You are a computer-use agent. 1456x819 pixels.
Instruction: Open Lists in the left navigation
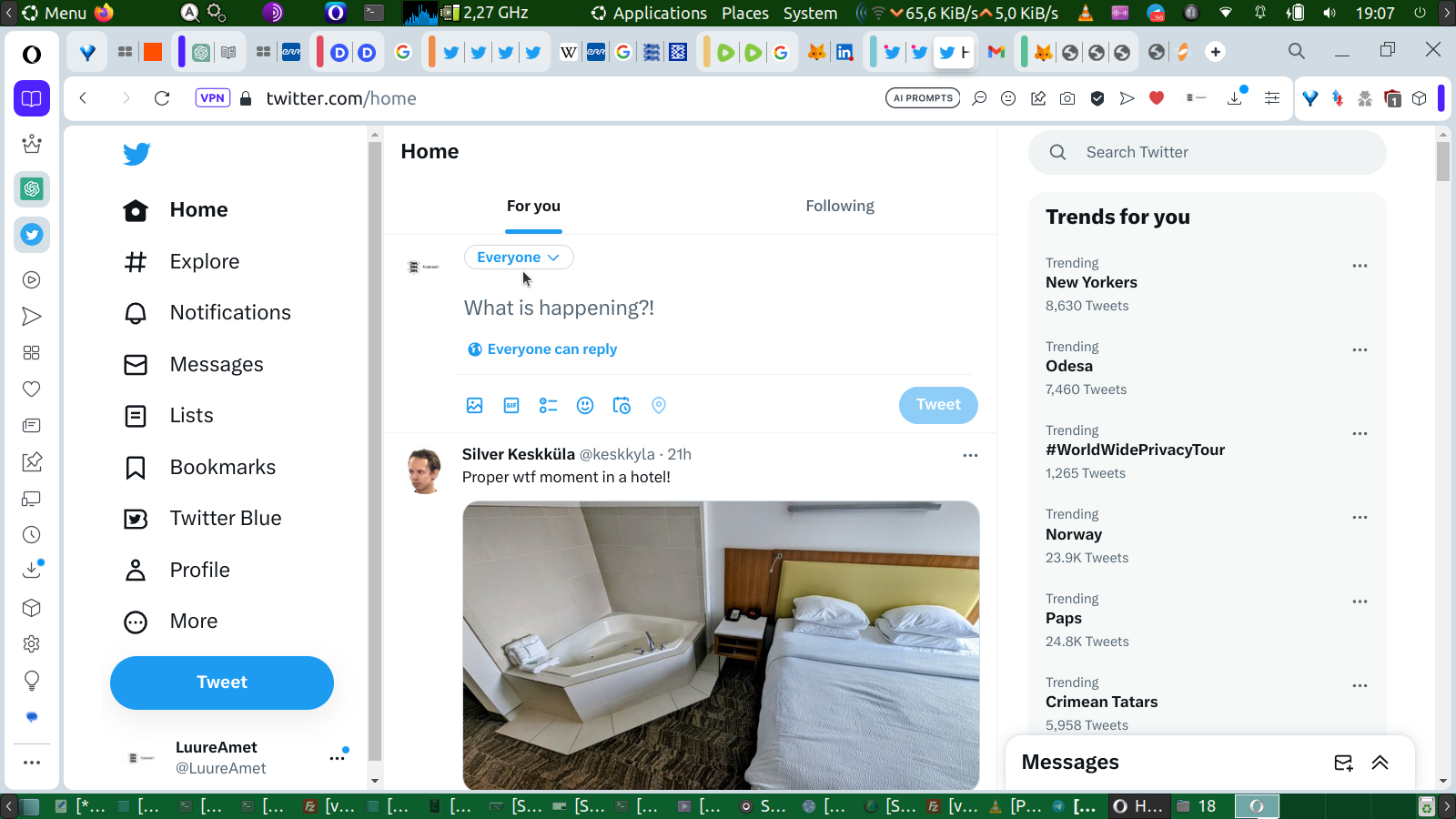[168, 416]
